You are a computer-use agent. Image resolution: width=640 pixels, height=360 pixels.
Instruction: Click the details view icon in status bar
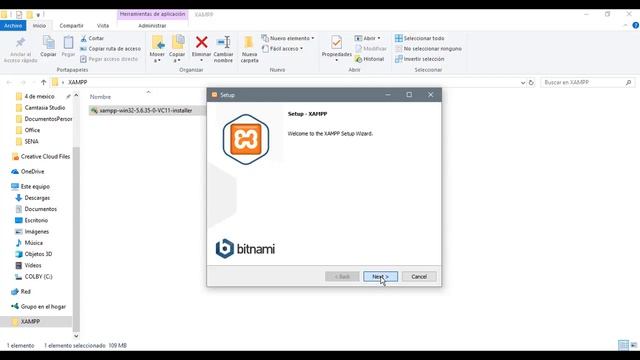(623, 345)
